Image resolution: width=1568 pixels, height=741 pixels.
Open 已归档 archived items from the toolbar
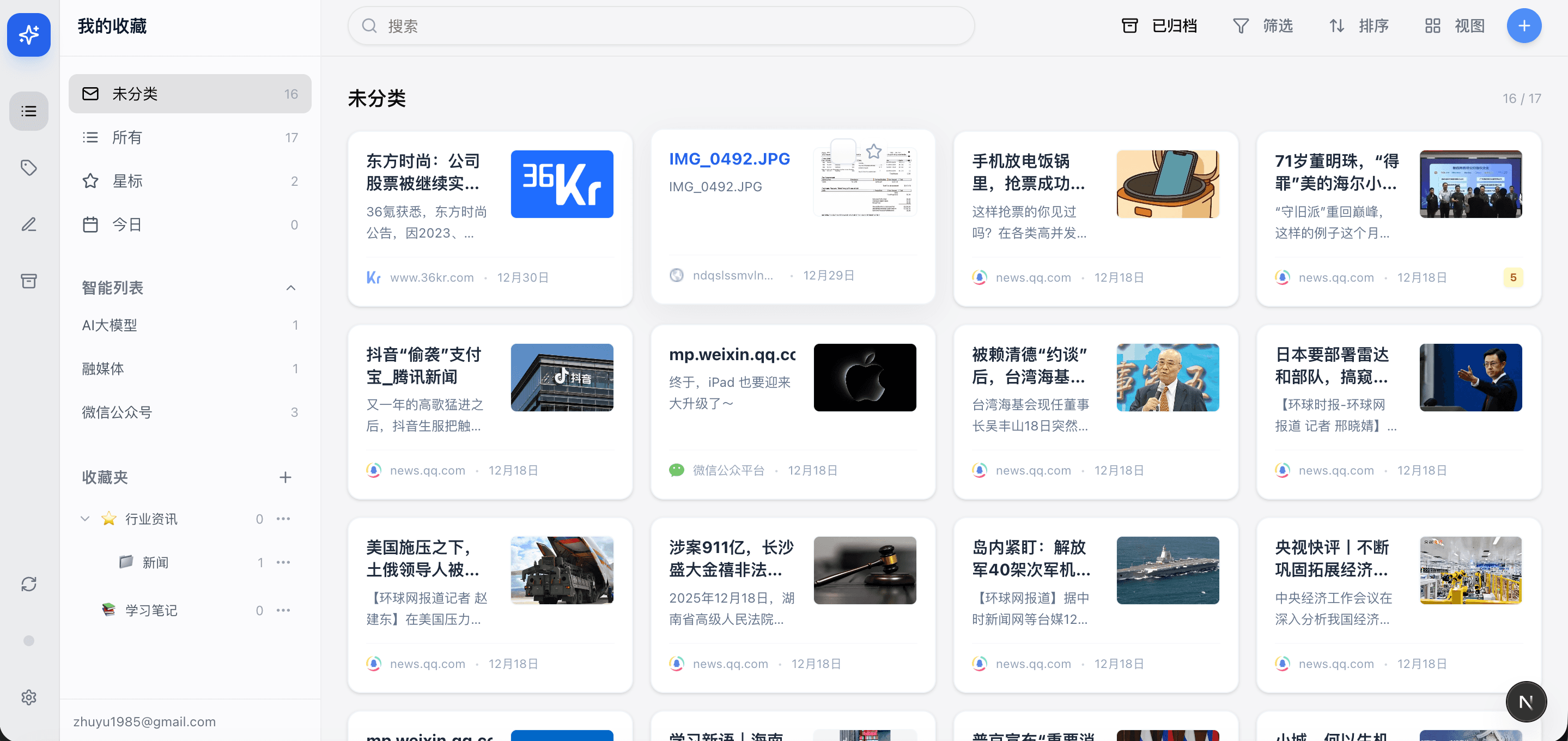(x=1160, y=26)
